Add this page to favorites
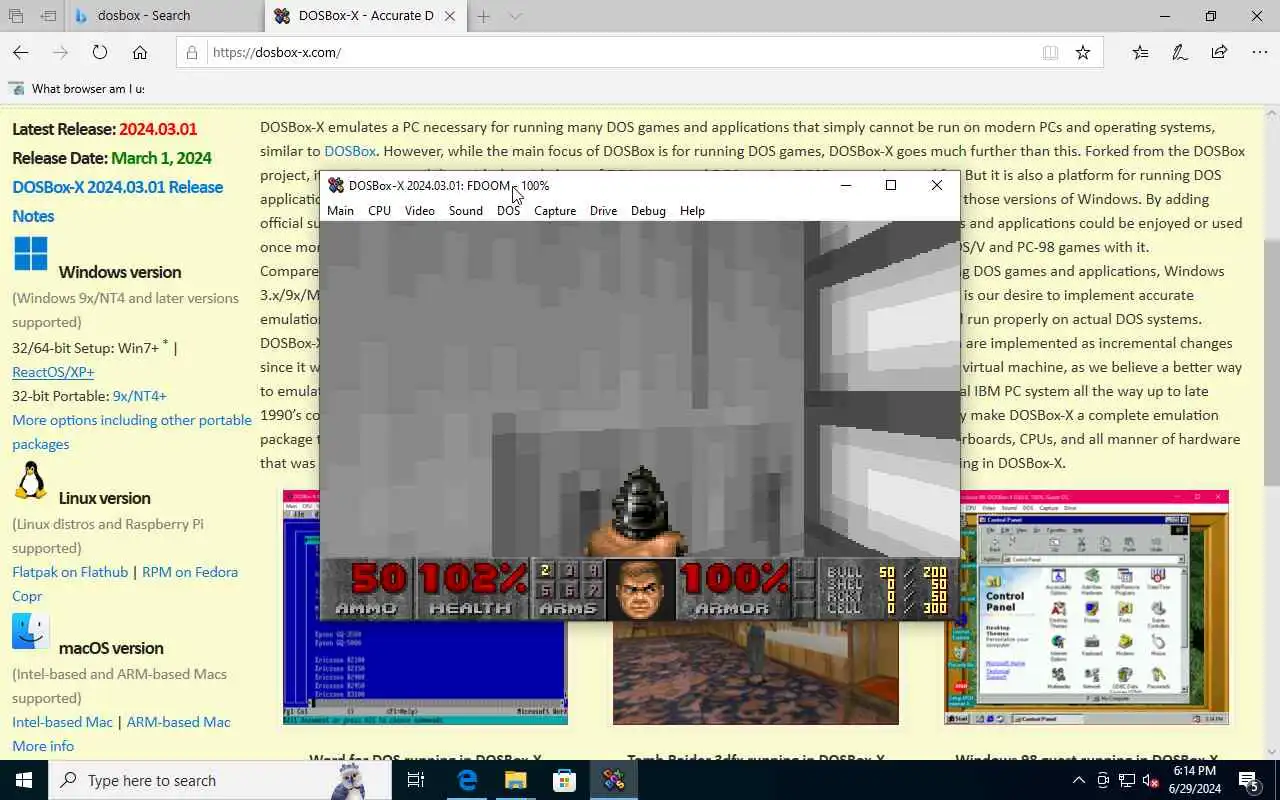The height and width of the screenshot is (800, 1280). coord(1083,52)
